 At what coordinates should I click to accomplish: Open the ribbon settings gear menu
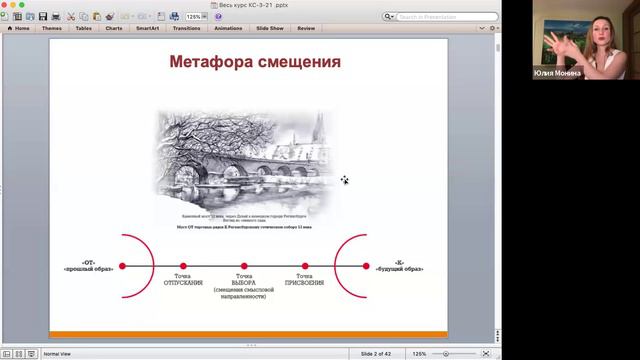(493, 28)
